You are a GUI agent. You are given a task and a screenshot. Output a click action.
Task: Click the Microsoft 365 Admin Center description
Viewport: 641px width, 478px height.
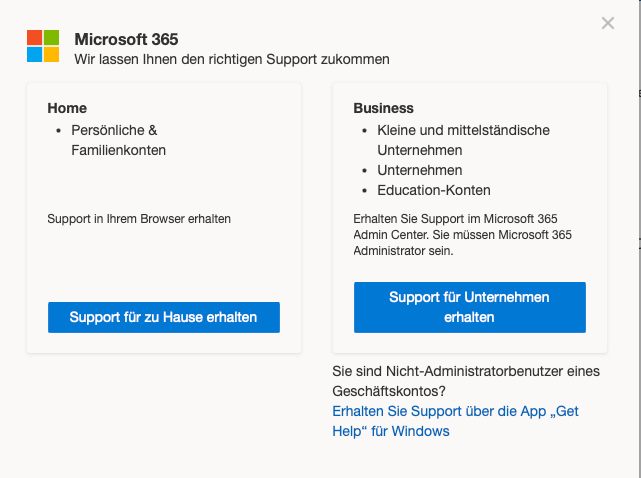coord(462,235)
